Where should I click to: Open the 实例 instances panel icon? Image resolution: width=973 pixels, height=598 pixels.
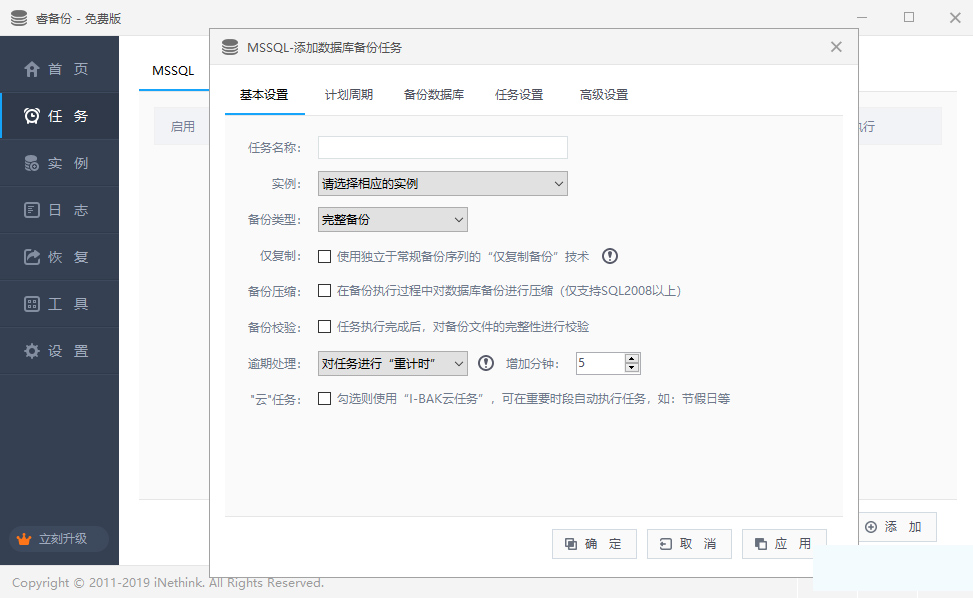click(35, 163)
